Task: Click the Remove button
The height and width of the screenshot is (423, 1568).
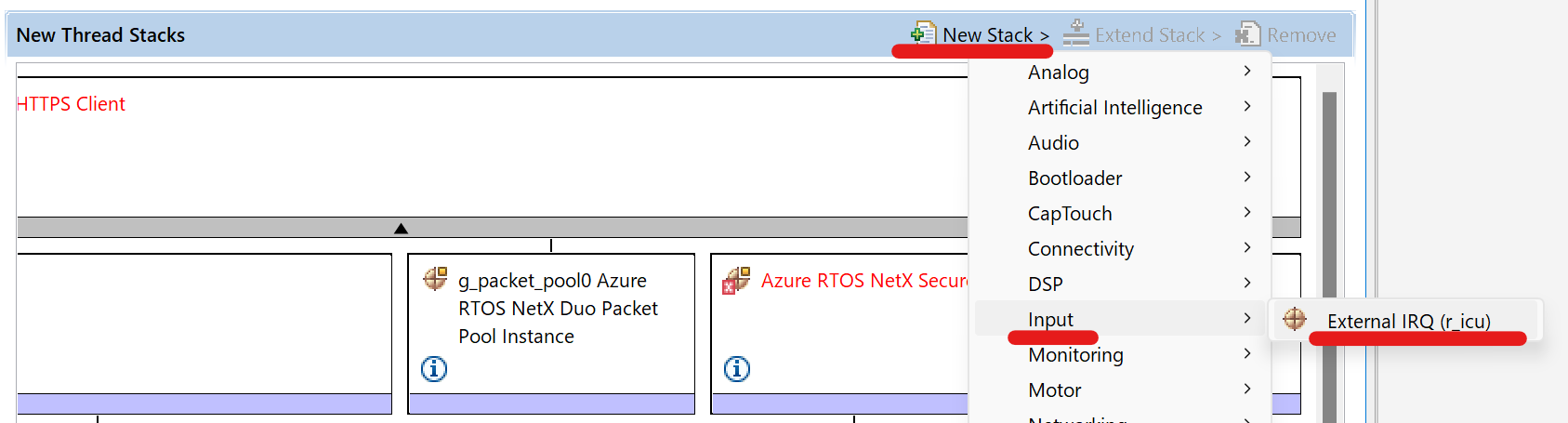Action: [x=1285, y=35]
